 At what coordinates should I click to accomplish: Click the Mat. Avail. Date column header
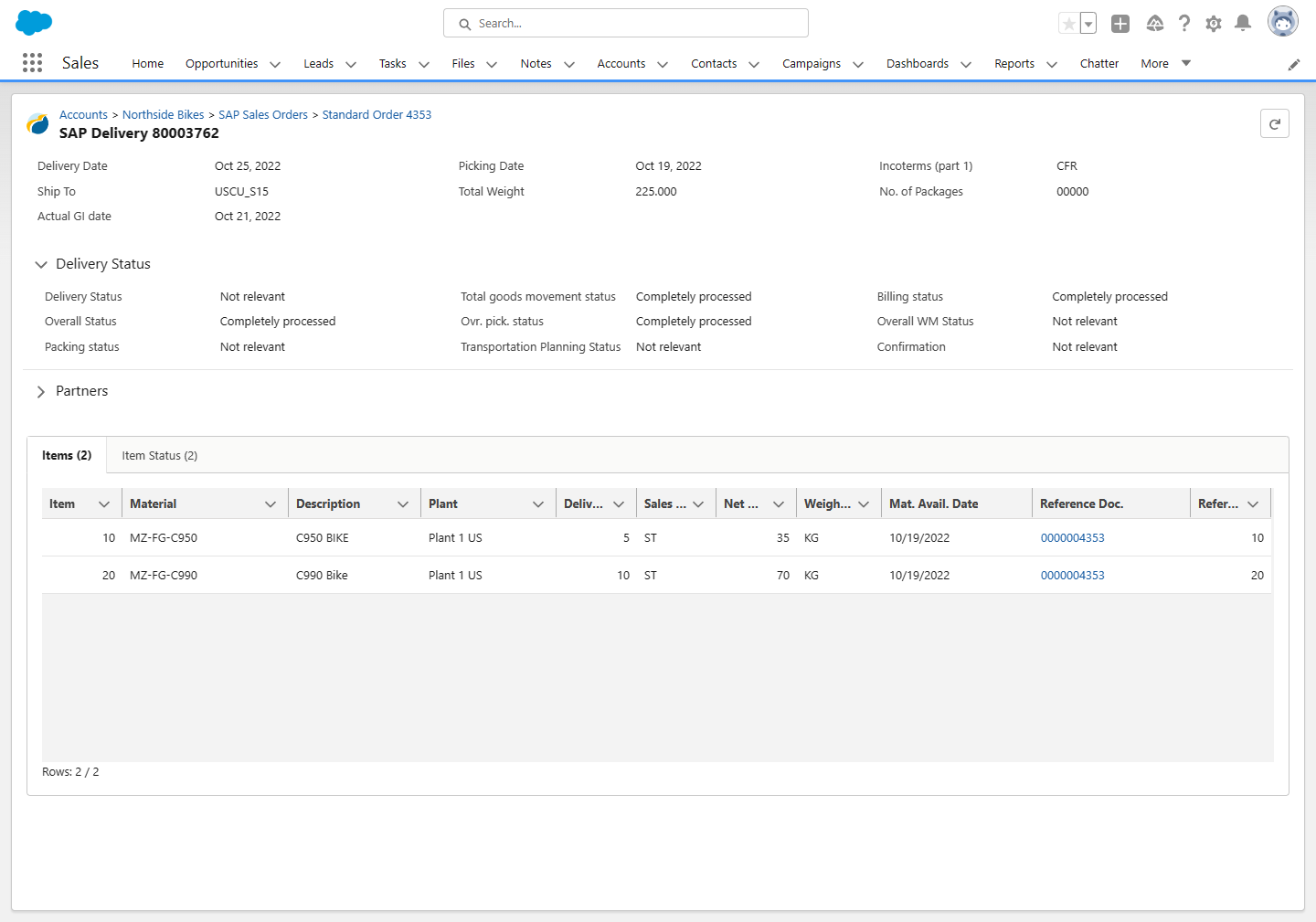point(957,503)
